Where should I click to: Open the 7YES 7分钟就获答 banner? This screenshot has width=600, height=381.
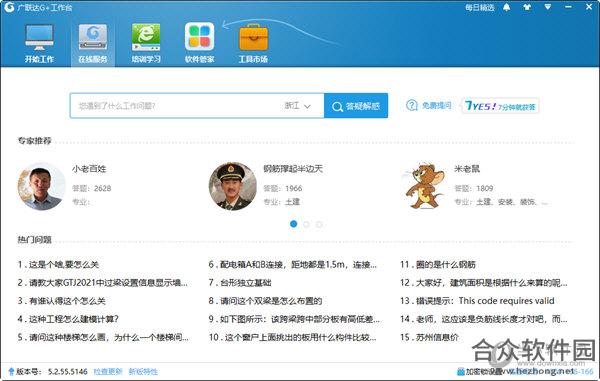point(501,106)
